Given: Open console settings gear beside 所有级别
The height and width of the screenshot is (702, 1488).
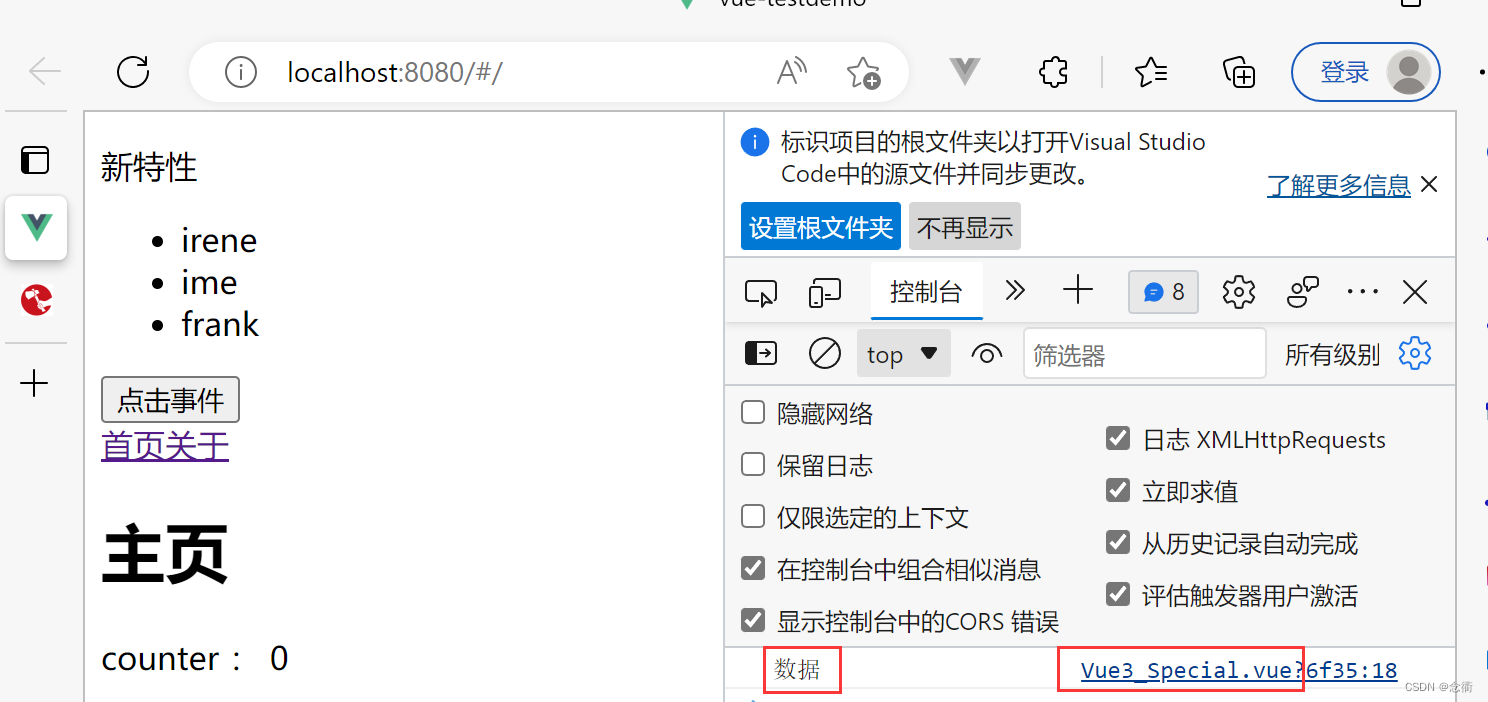Looking at the screenshot, I should click(1415, 354).
